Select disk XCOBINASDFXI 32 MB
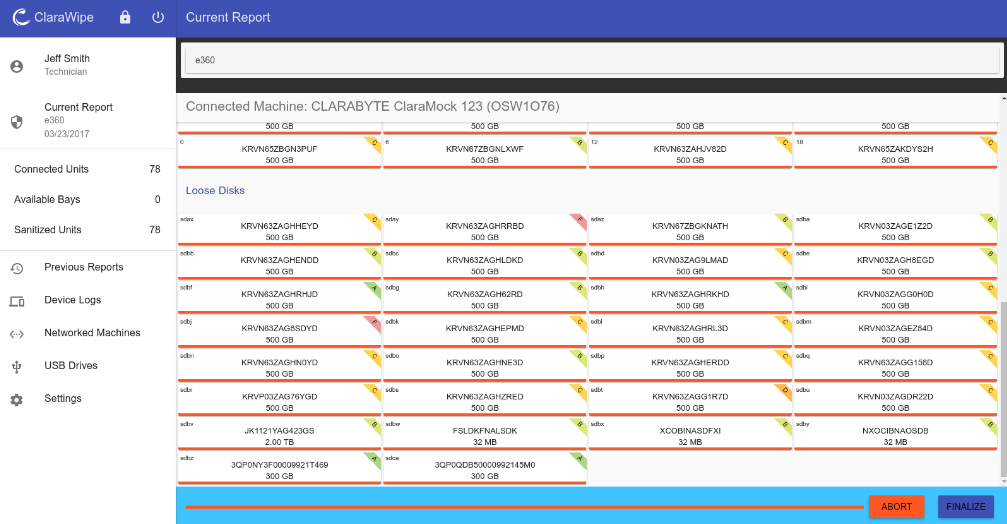 click(x=690, y=435)
